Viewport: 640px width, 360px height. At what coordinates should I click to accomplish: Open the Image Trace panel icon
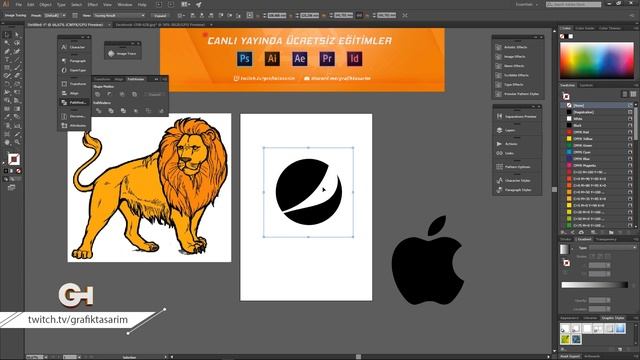(x=111, y=53)
